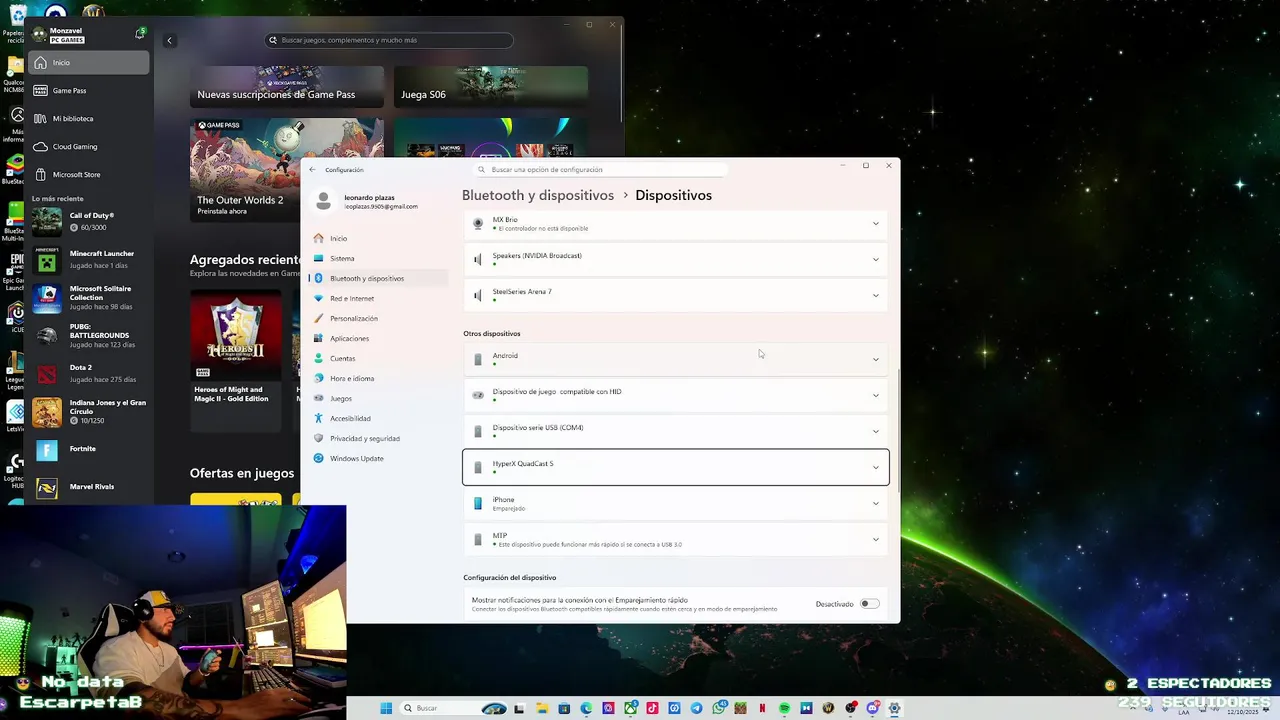The width and height of the screenshot is (1280, 720).
Task: Open Hora e idioma settings
Action: (x=378, y=378)
